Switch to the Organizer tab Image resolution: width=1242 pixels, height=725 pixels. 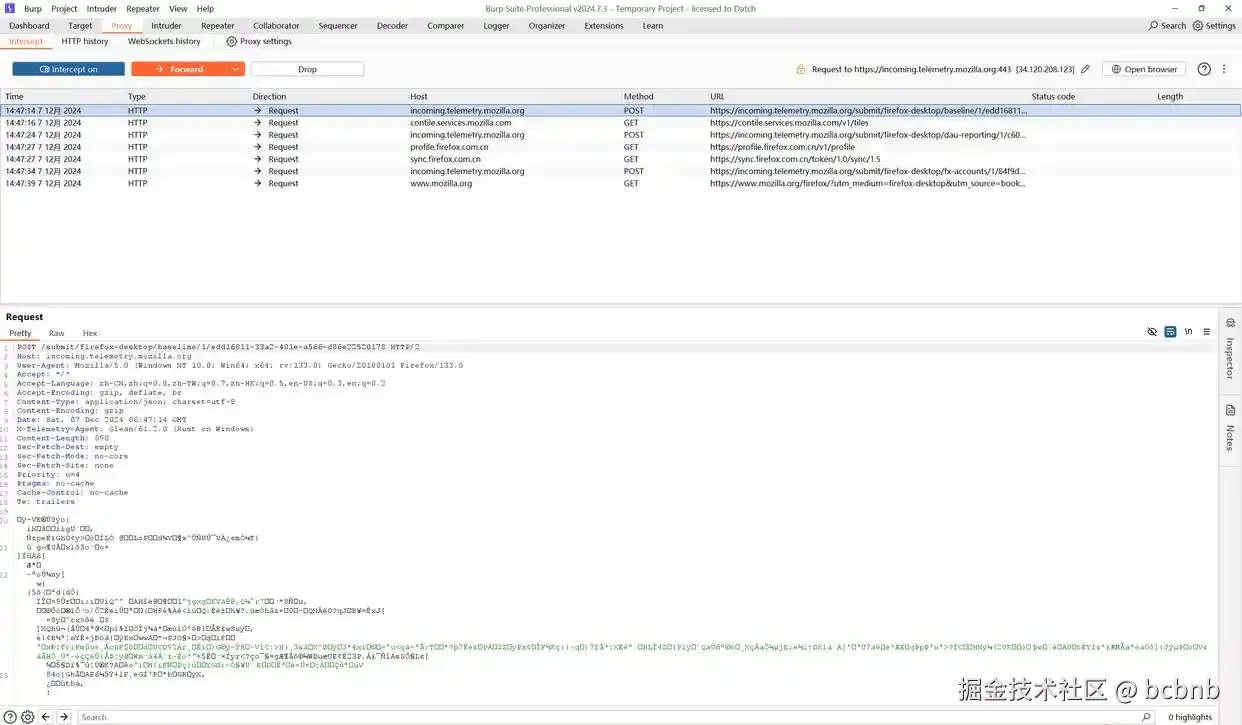tap(547, 26)
